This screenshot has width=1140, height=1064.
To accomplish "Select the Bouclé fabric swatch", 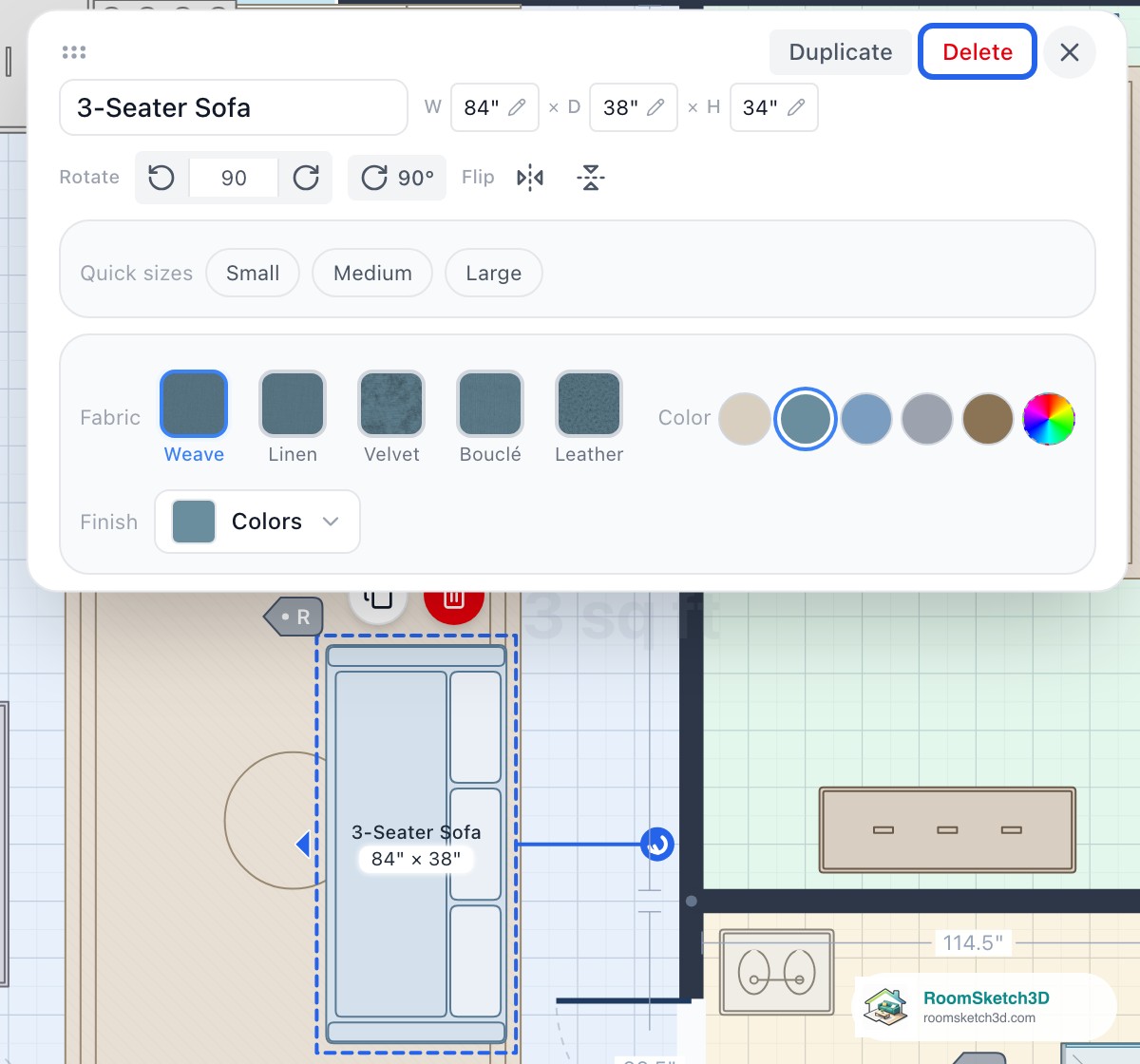I will (490, 404).
